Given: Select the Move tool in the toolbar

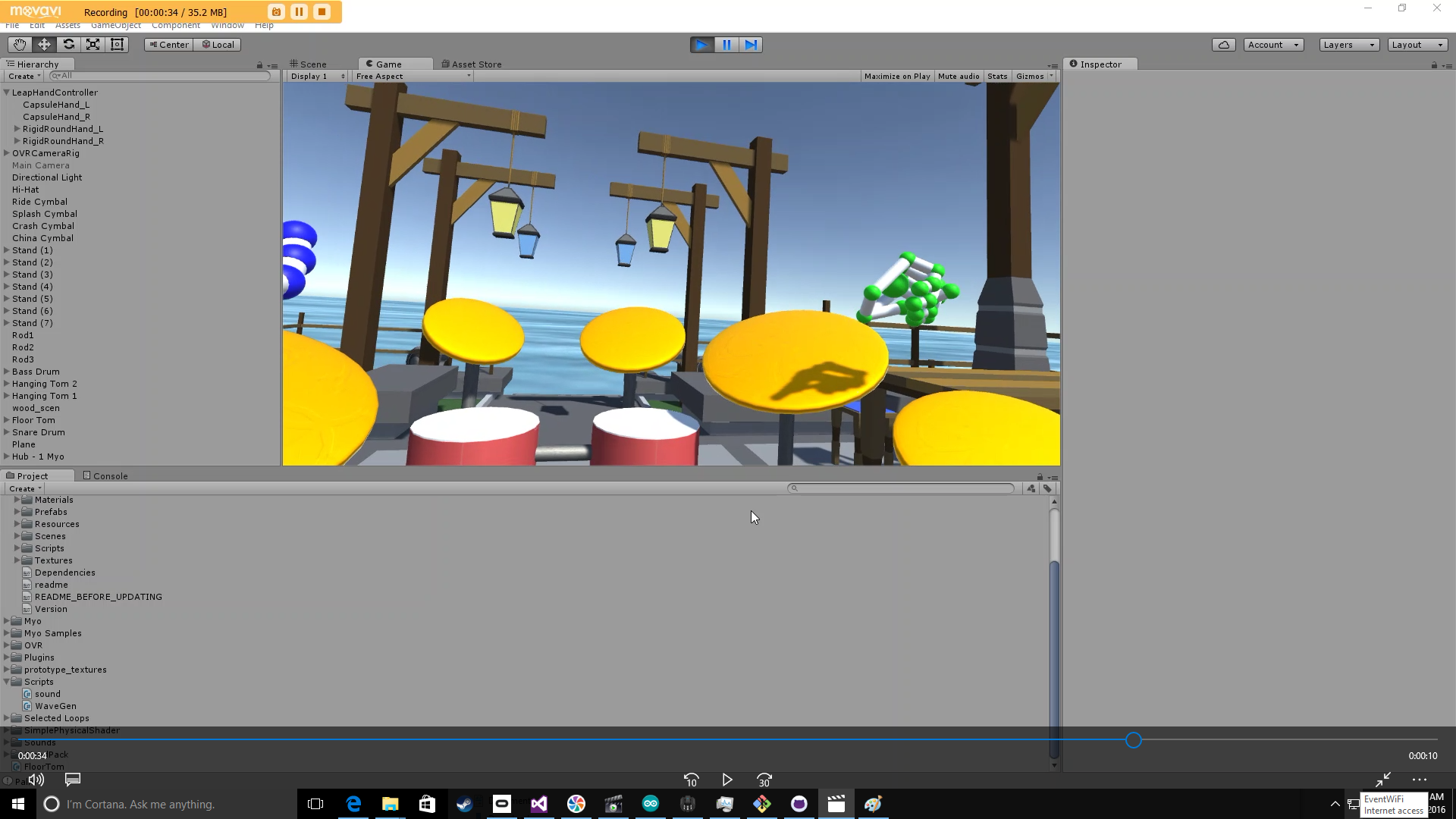Looking at the screenshot, I should 44,45.
